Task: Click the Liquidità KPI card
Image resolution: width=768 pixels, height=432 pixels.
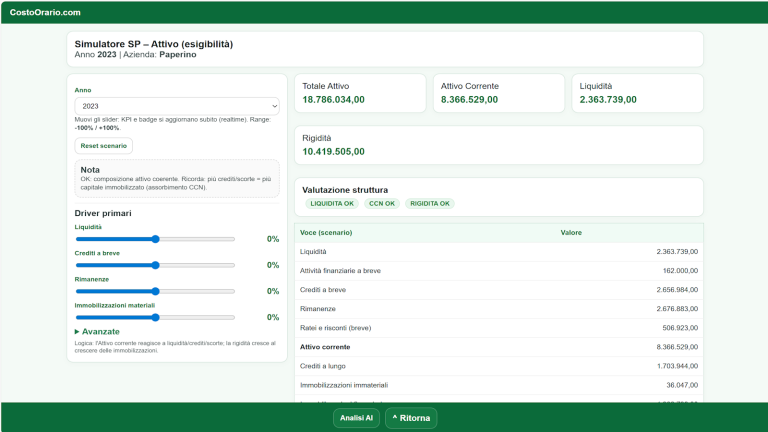Action: point(636,93)
